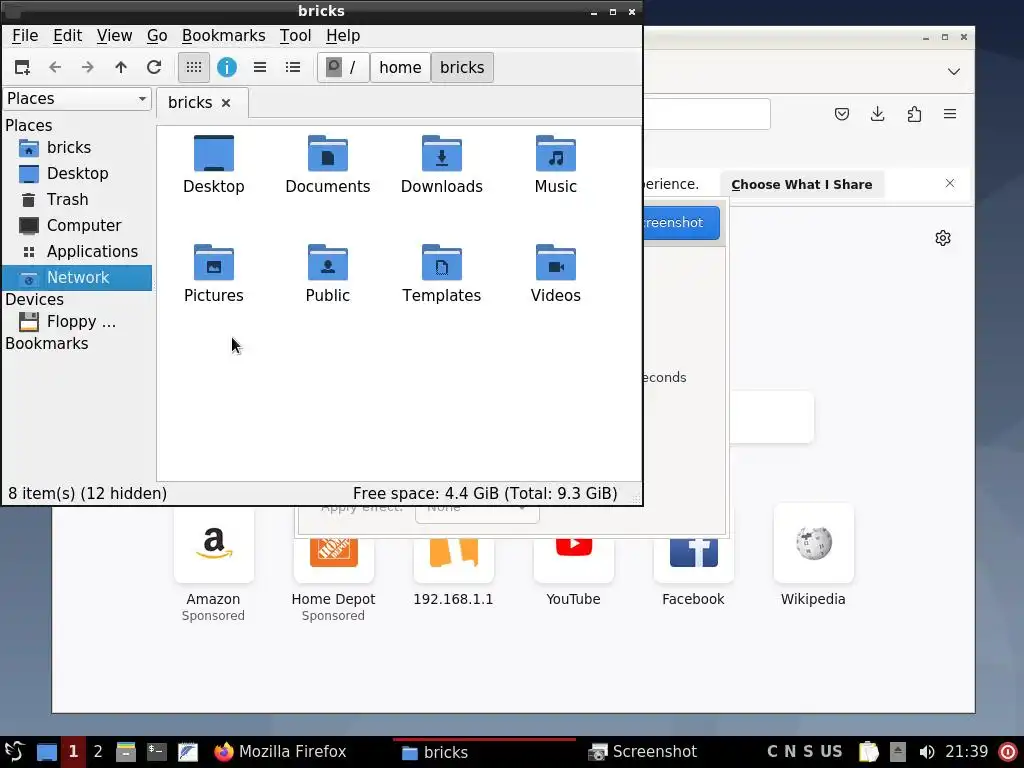Open new tab icon in file manager toolbar
1024x768 pixels.
[22, 67]
